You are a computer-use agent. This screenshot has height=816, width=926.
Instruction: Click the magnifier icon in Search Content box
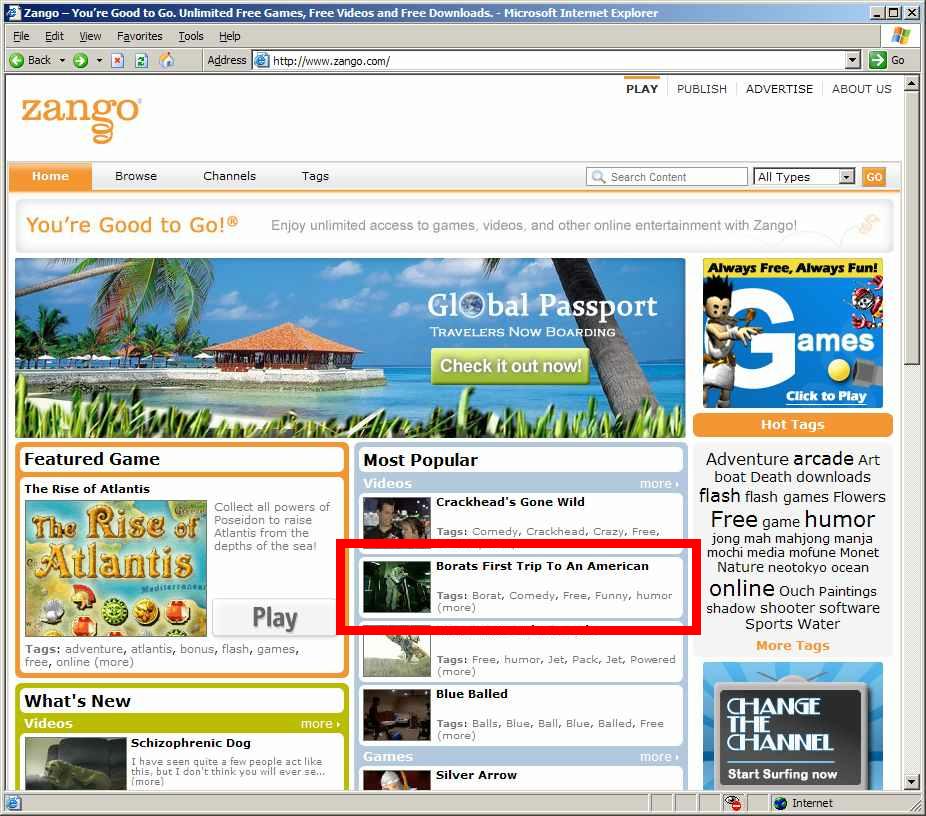click(x=598, y=177)
